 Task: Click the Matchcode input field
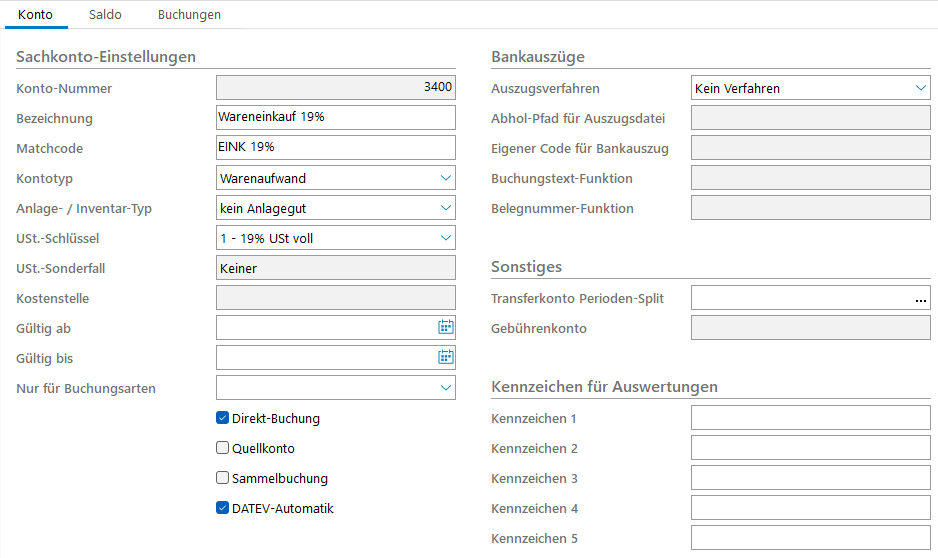[x=335, y=148]
